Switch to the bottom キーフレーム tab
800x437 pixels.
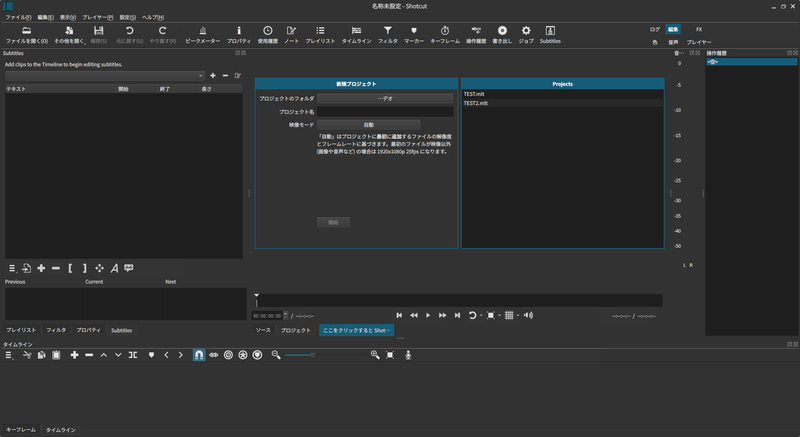pos(21,430)
